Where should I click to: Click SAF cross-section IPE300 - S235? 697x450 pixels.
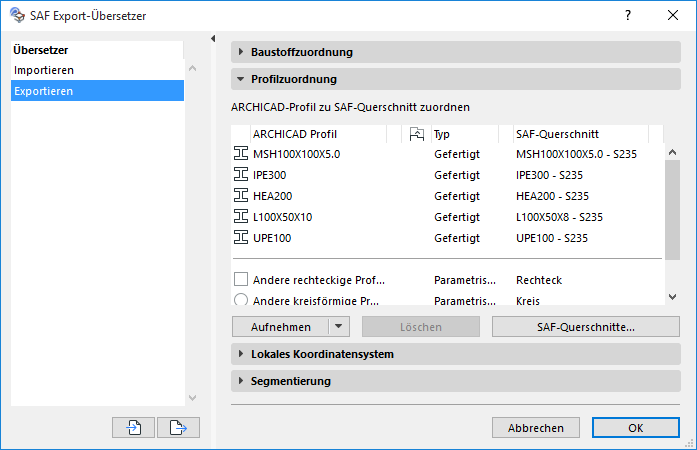(549, 175)
